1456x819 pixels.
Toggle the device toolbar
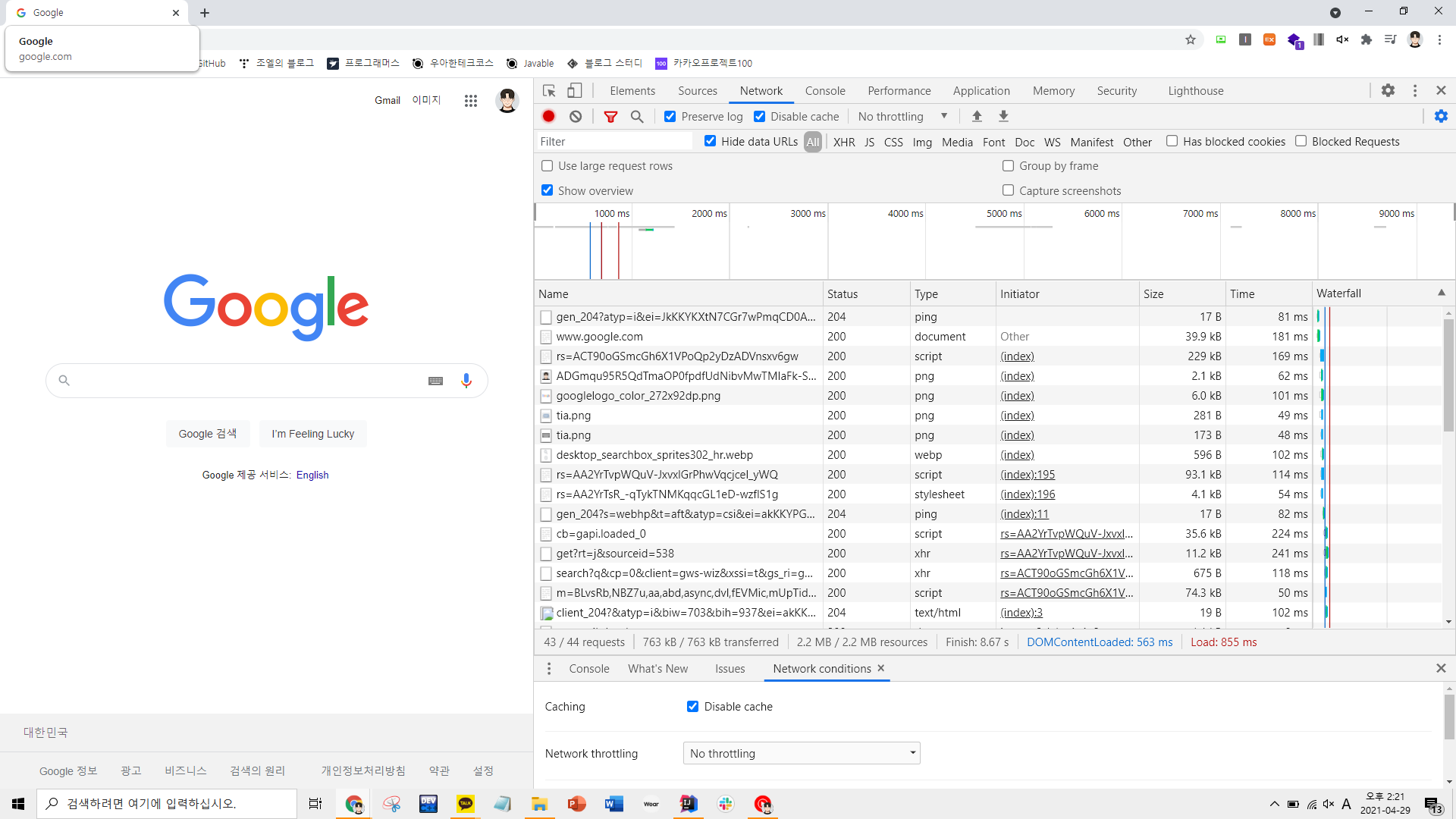pos(574,90)
